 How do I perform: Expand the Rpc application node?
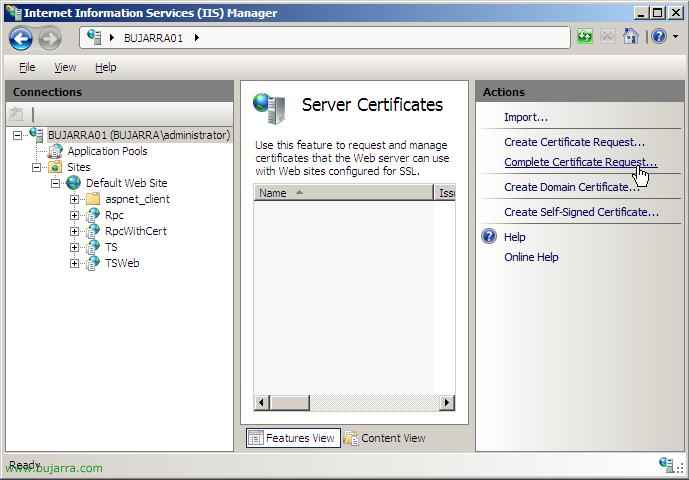74,215
